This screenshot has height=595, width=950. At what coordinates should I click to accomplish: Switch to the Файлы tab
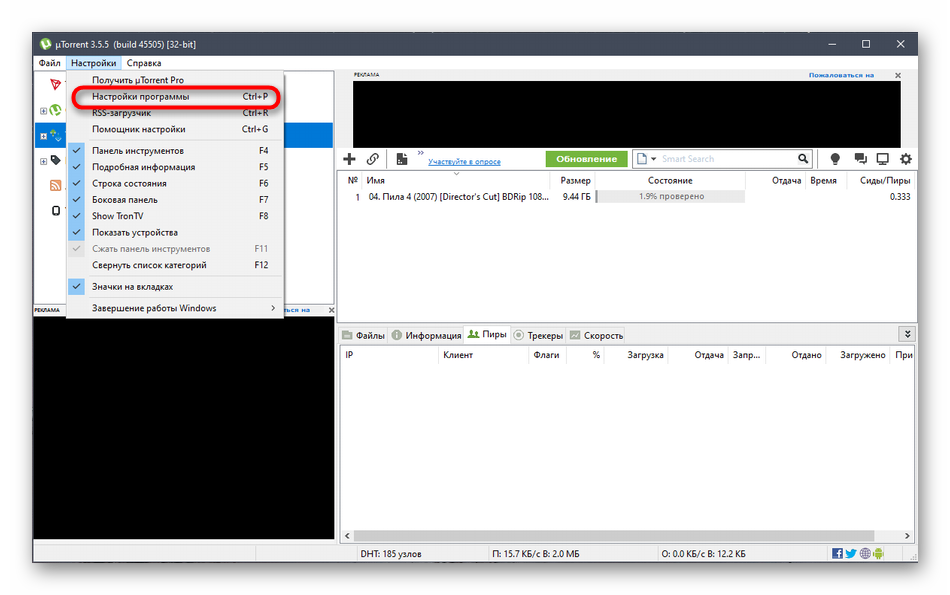364,335
